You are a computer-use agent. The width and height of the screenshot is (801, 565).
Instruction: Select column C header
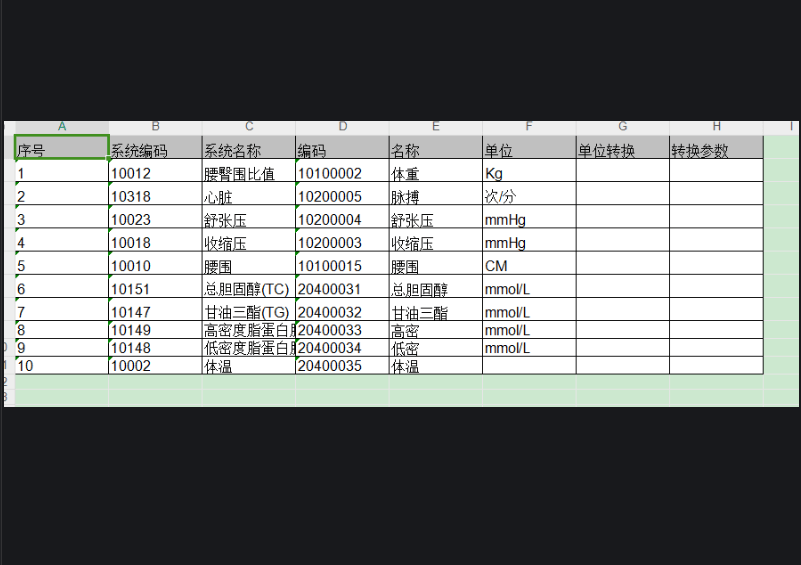tap(249, 127)
